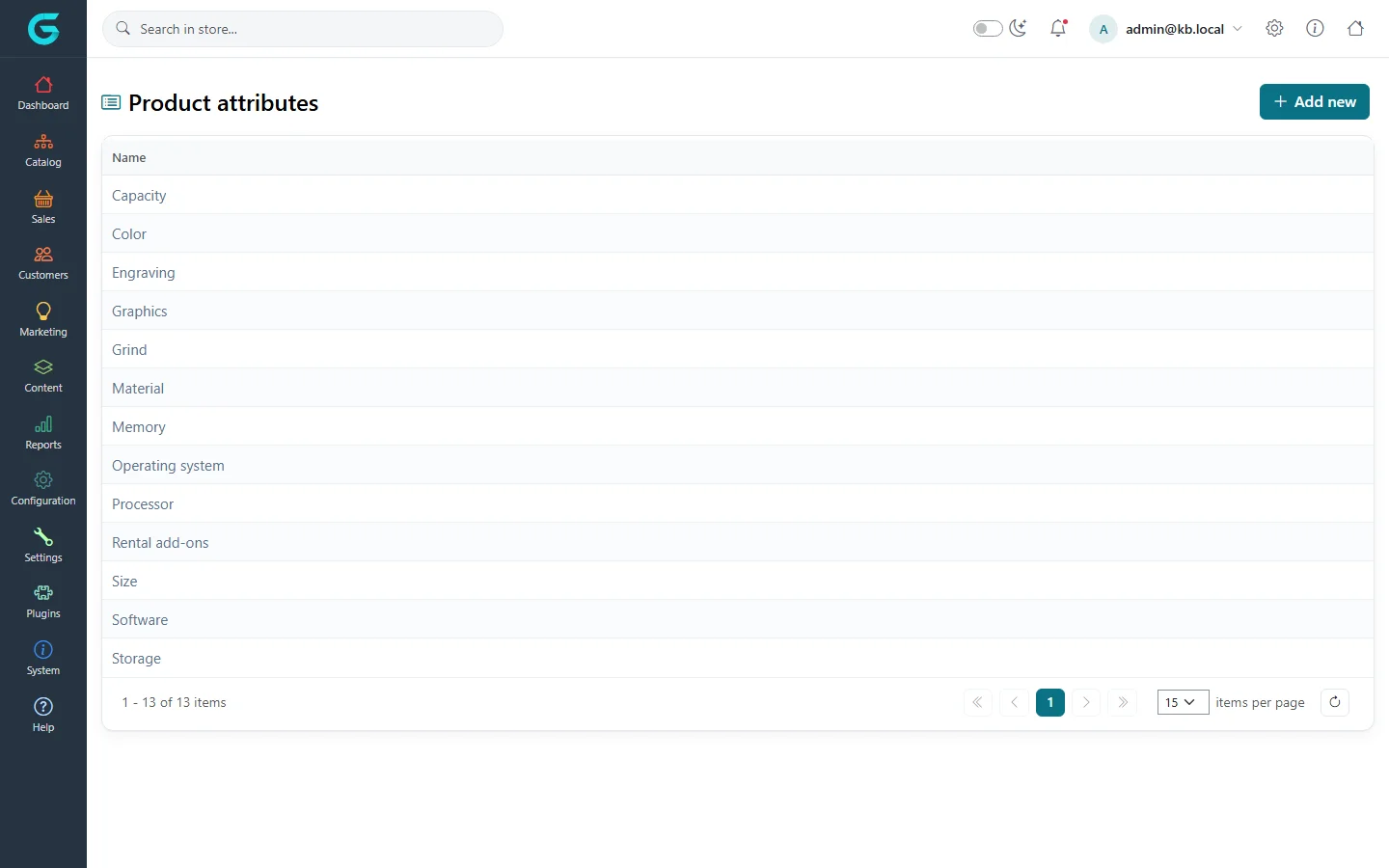Open the Engraving attribute row

(x=738, y=272)
